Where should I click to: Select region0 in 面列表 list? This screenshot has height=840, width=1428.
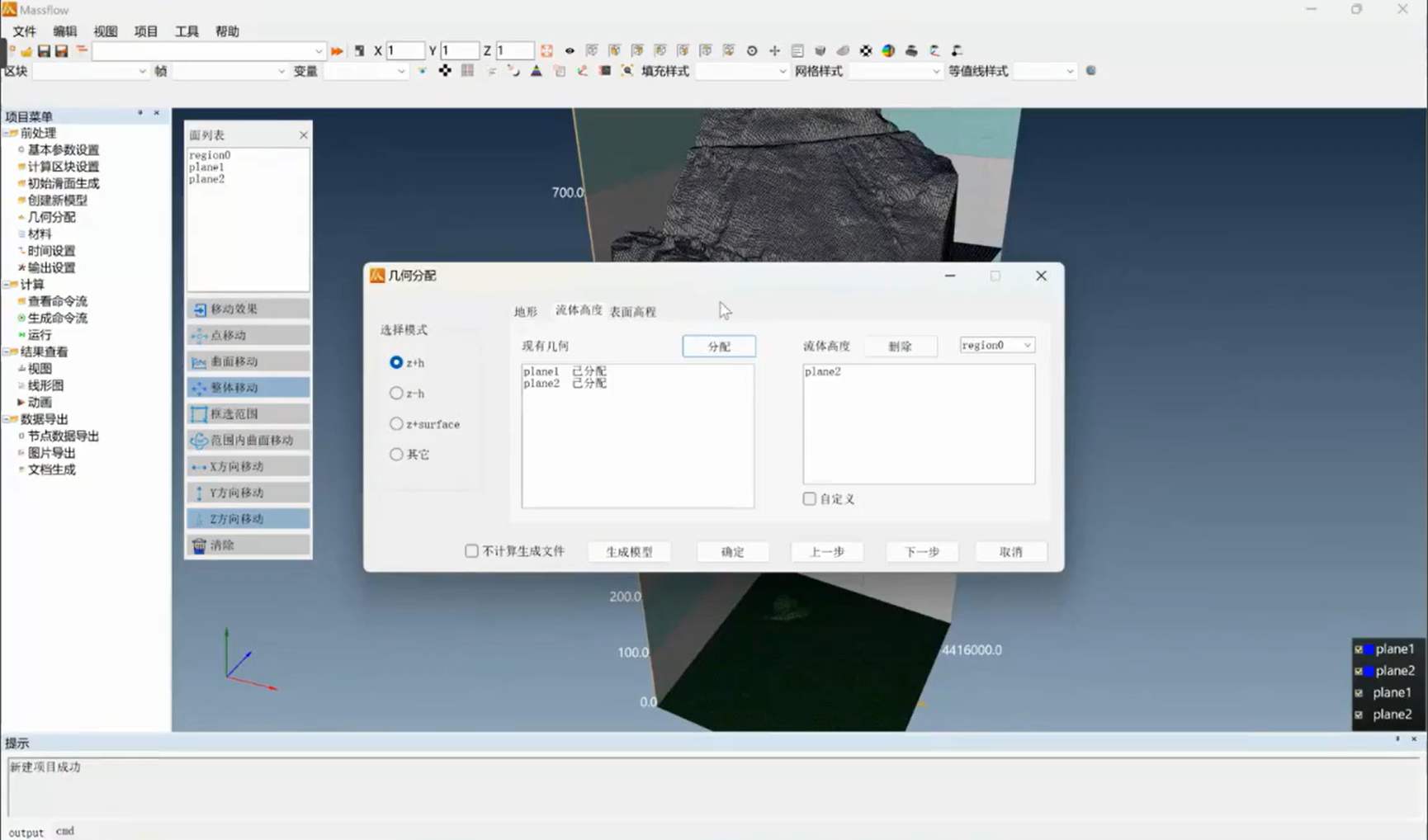[x=210, y=155]
